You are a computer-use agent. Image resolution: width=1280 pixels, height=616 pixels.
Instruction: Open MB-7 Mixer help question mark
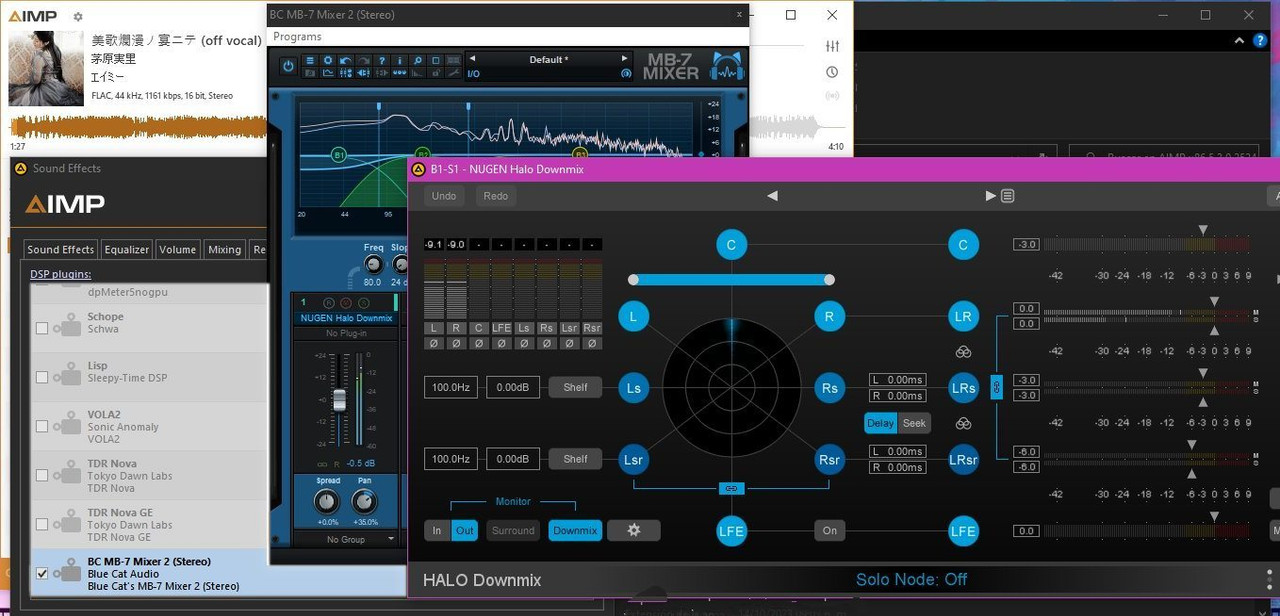click(x=382, y=61)
